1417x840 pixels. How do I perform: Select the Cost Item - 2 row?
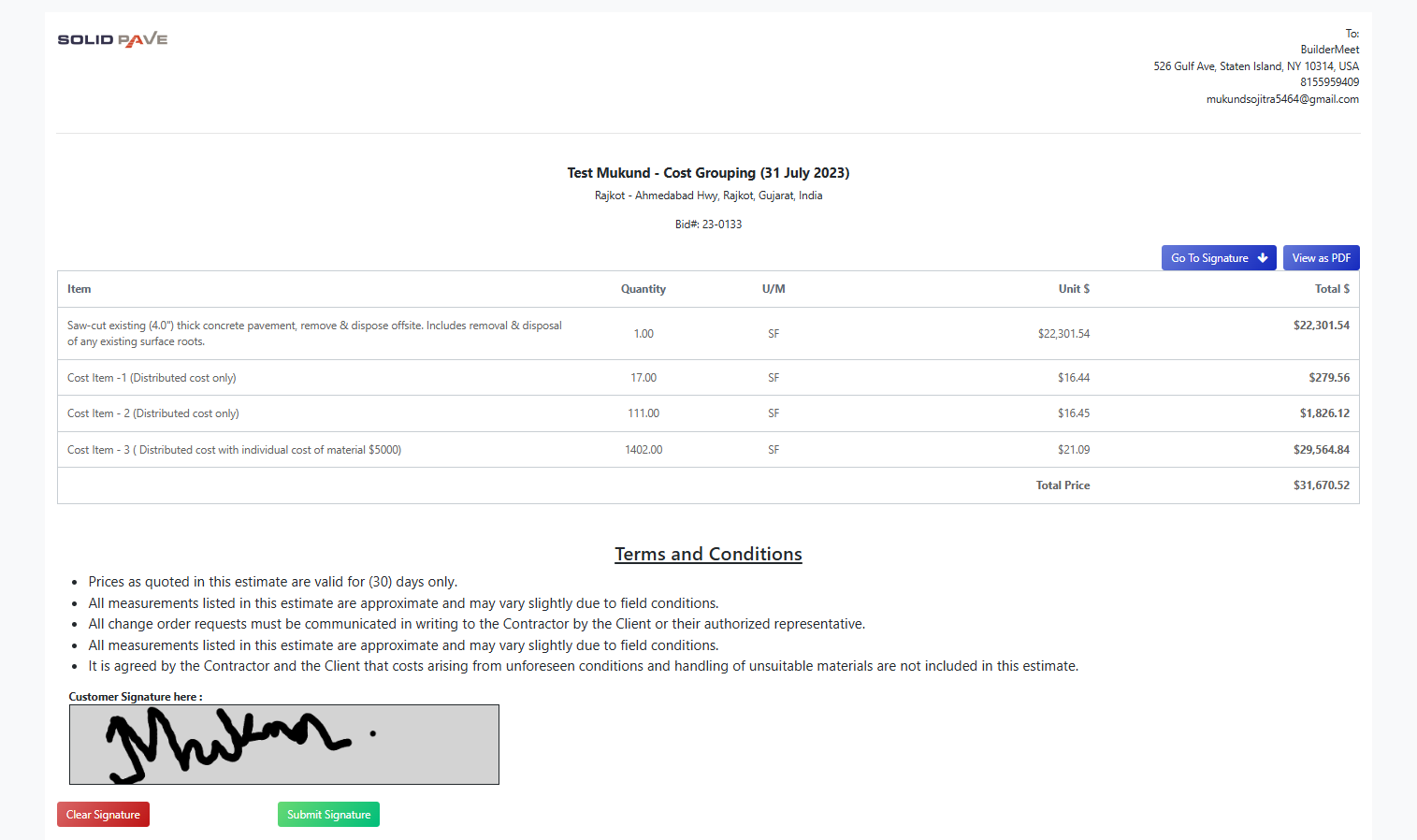click(152, 413)
